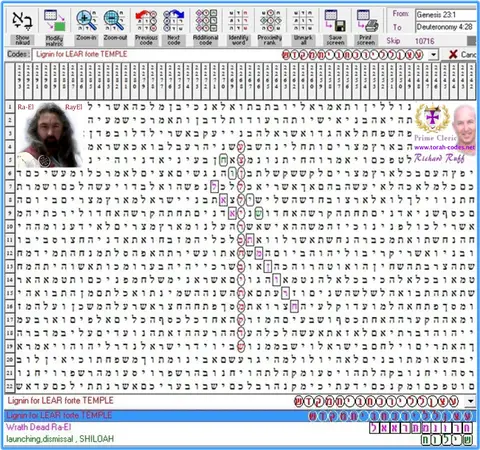Click the Codes combo box text field
480x450 pixels.
(230, 54)
